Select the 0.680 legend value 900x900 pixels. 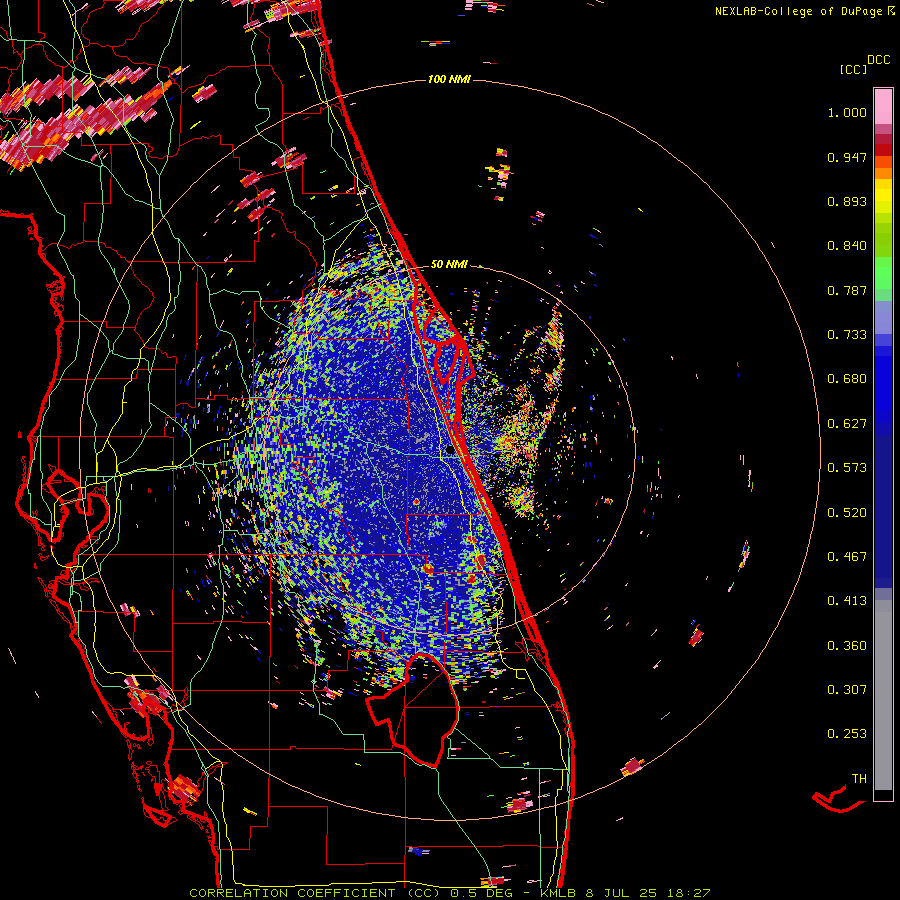click(847, 379)
